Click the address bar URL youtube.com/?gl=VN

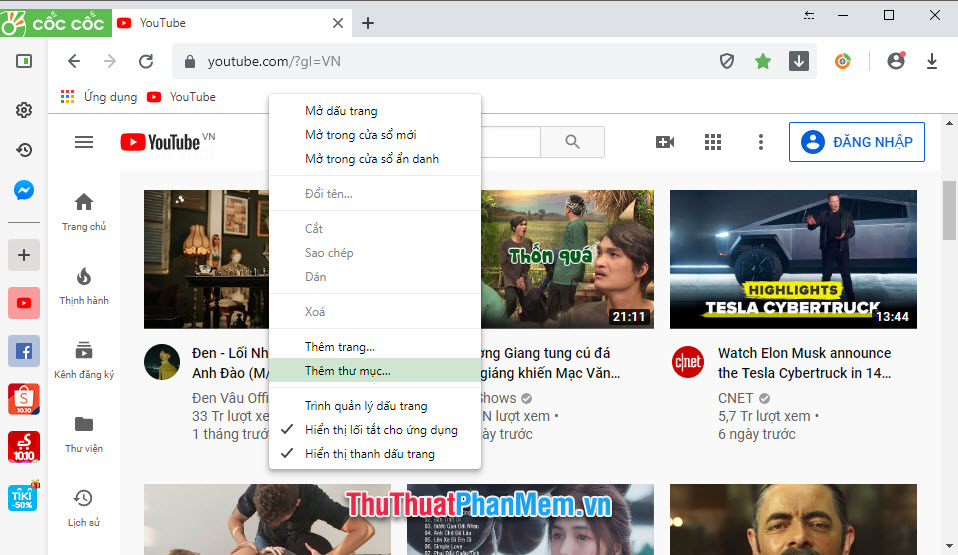pyautogui.click(x=274, y=61)
